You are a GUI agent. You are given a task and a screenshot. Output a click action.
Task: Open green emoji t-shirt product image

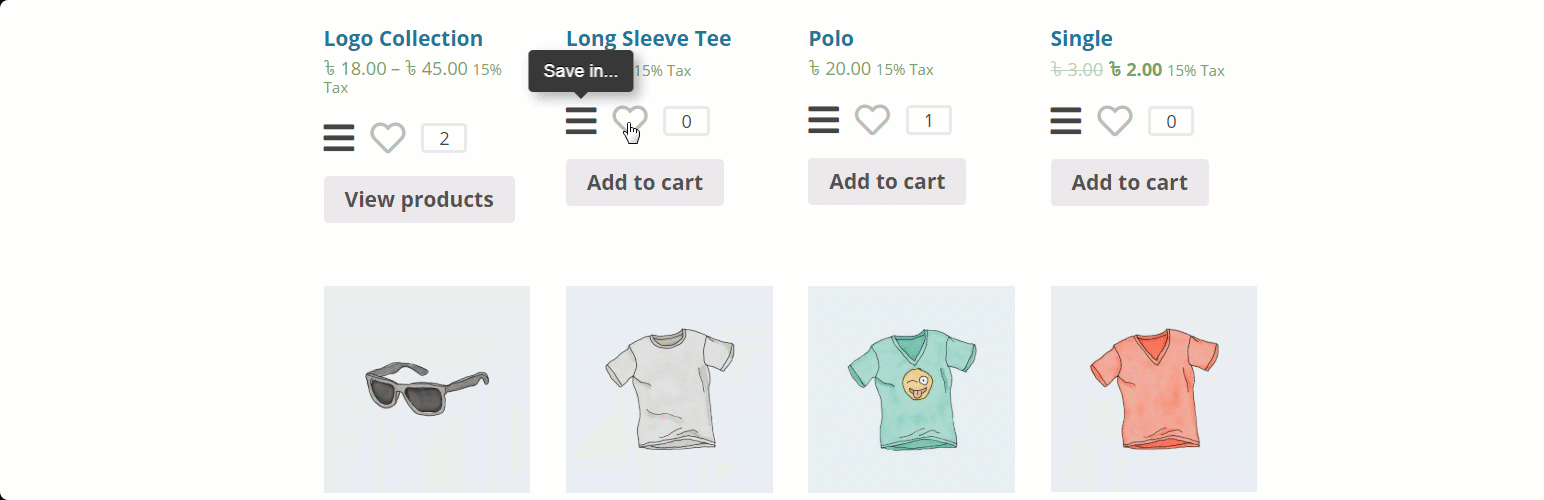(911, 389)
